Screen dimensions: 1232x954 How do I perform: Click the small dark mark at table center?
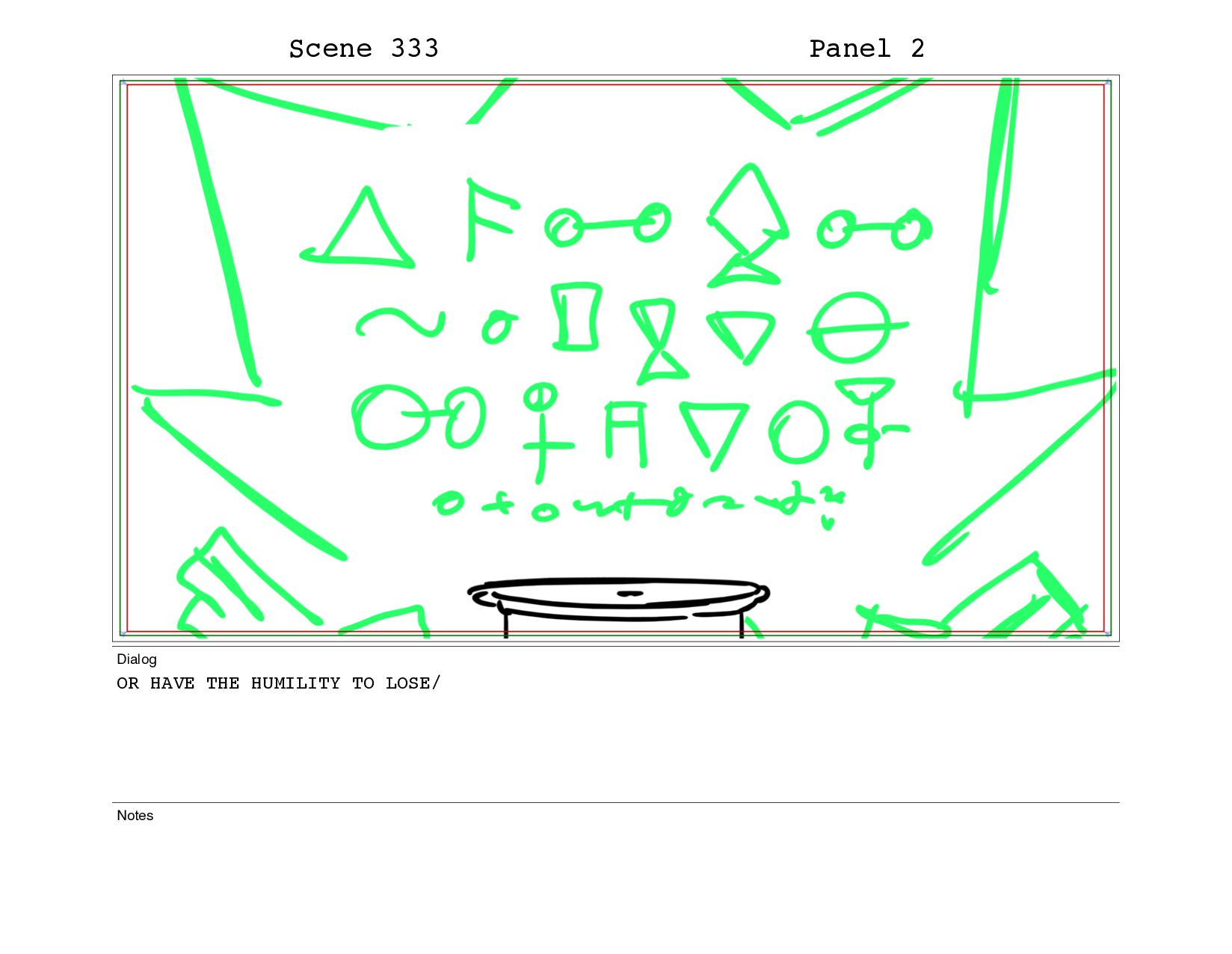629,593
